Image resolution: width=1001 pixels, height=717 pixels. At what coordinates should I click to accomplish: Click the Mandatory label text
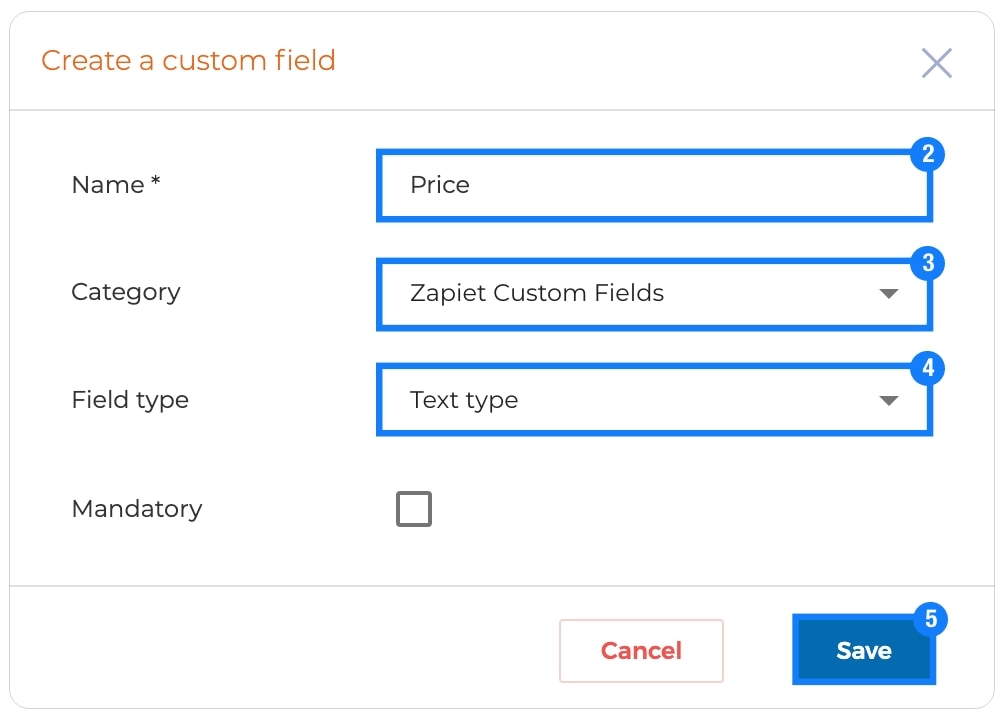coord(137,509)
